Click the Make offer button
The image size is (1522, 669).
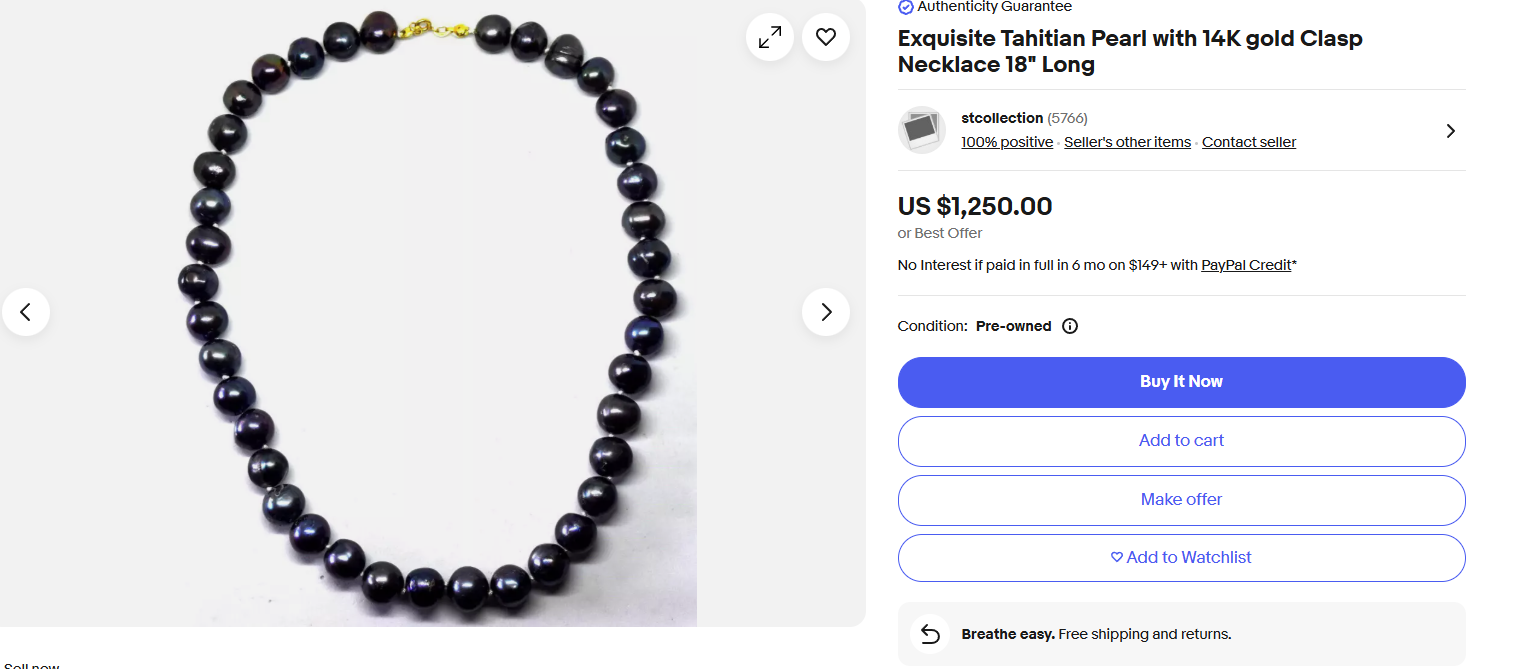1181,500
